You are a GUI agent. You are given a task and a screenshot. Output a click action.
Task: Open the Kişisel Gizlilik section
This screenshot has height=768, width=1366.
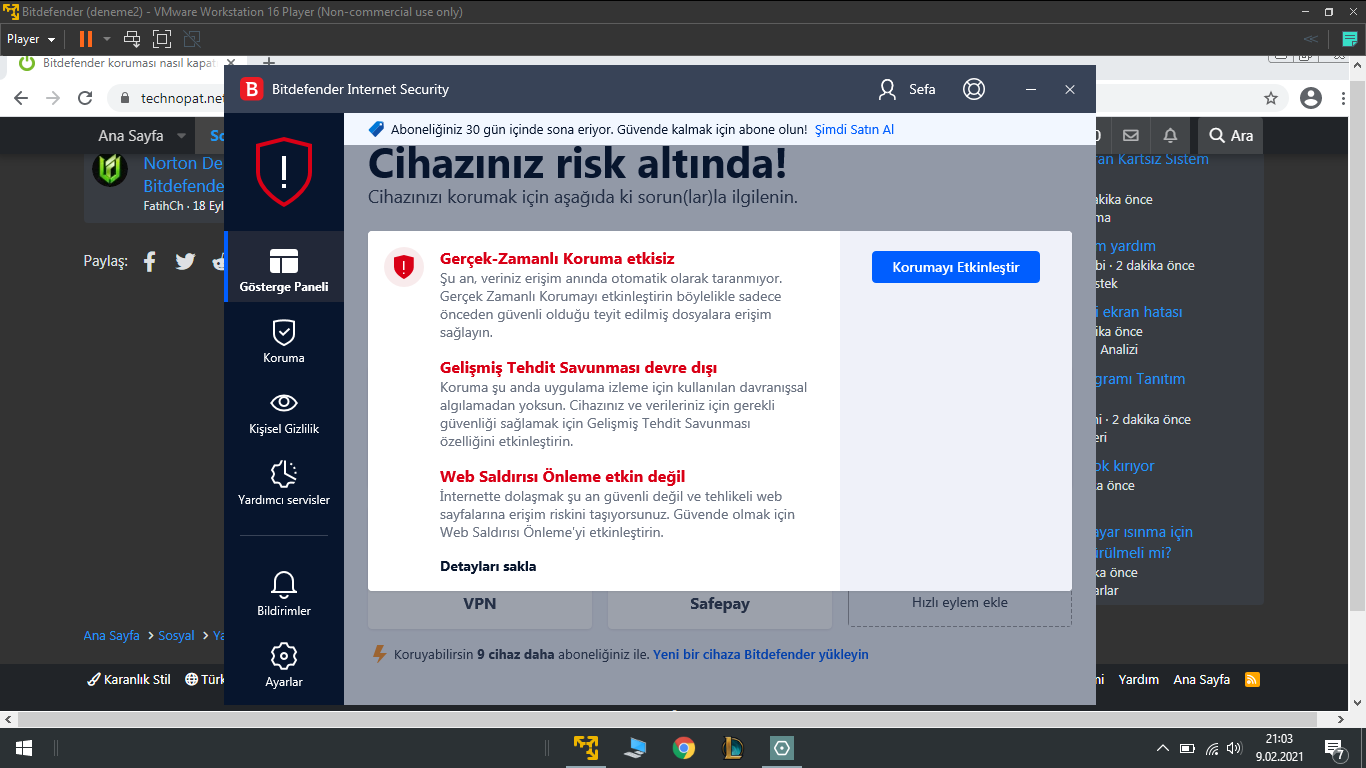(284, 413)
